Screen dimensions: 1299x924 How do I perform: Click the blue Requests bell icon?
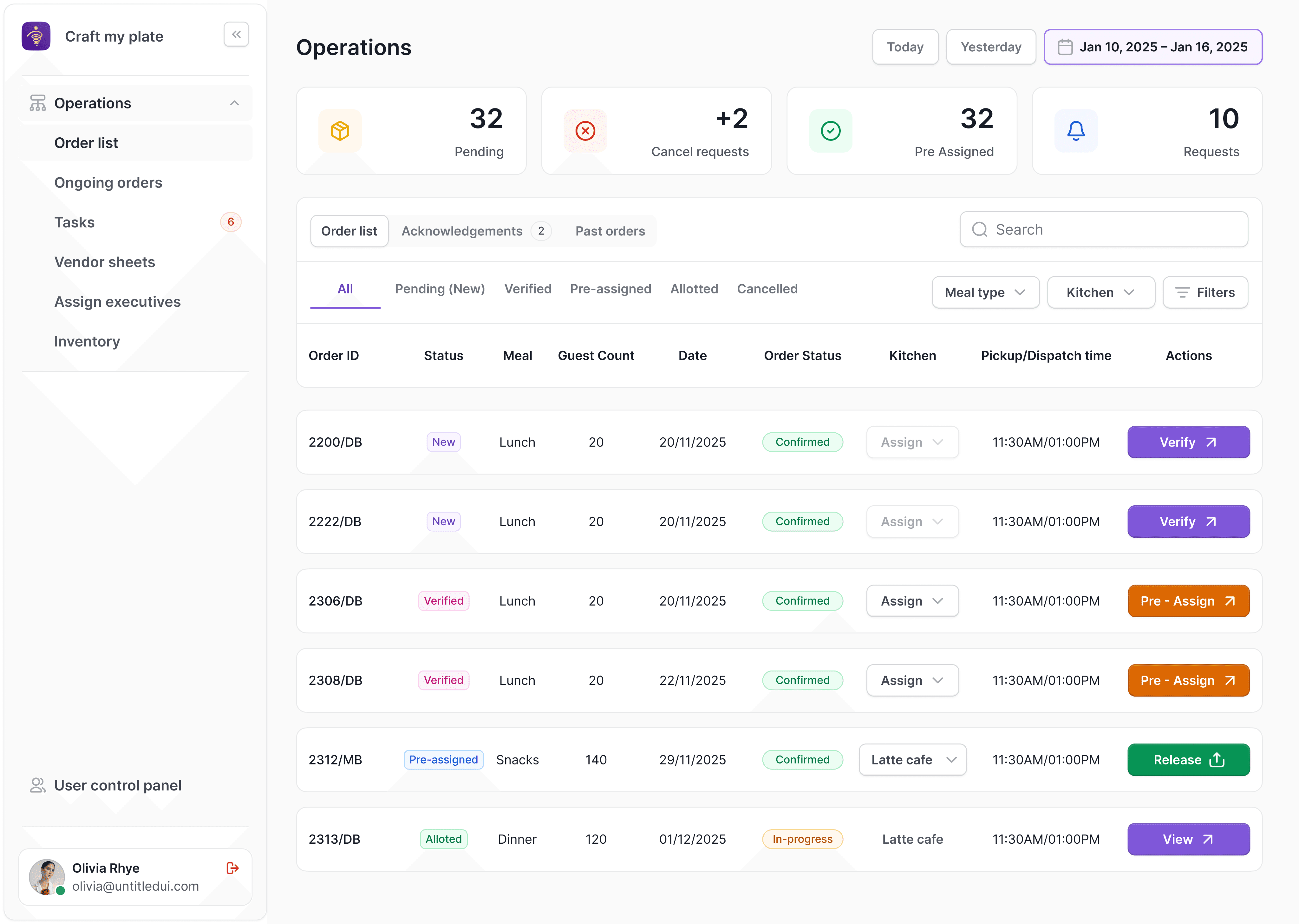1075,131
